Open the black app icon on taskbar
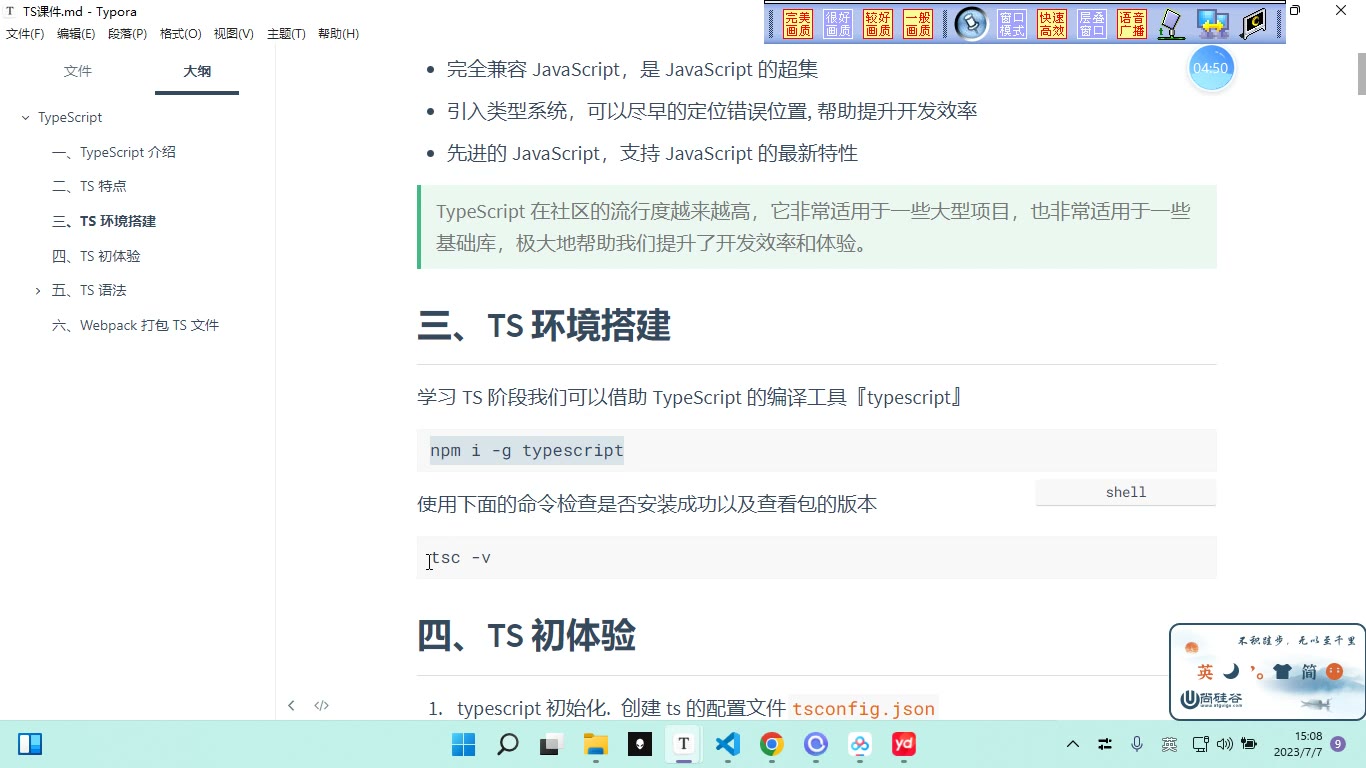This screenshot has height=768, width=1366. (640, 744)
